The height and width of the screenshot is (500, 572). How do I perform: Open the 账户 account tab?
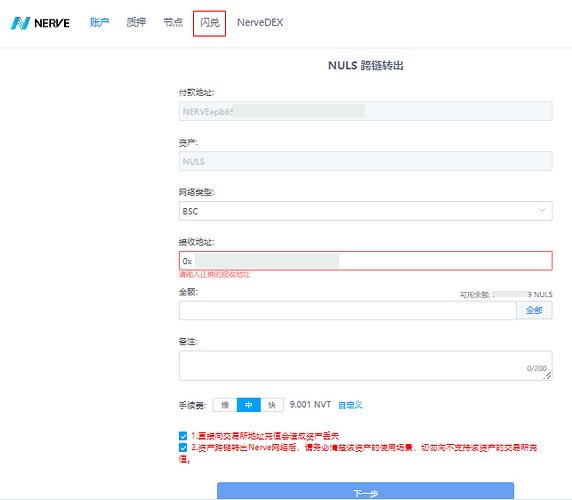click(99, 23)
